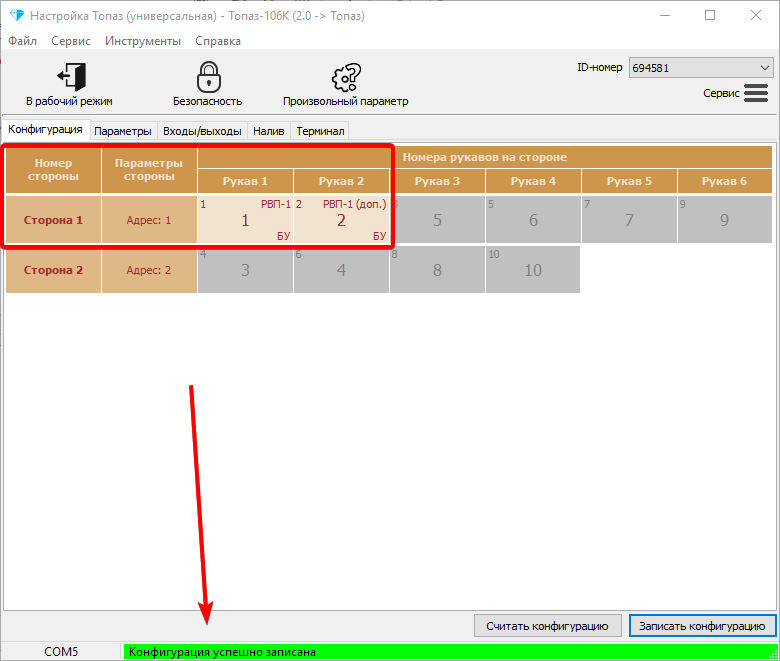Click the 'Рукав 1' column header
Image resolution: width=780 pixels, height=661 pixels.
tap(245, 181)
